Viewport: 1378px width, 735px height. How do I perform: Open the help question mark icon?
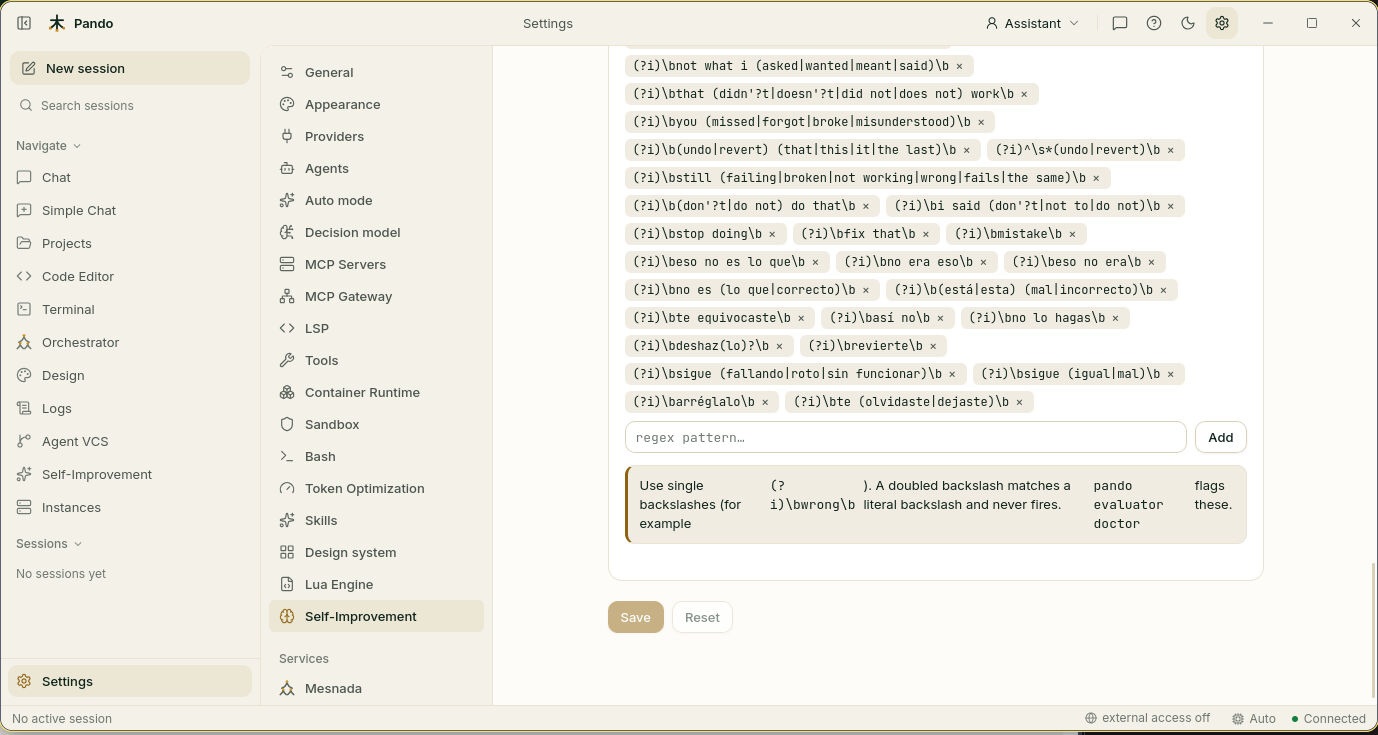pyautogui.click(x=1154, y=23)
